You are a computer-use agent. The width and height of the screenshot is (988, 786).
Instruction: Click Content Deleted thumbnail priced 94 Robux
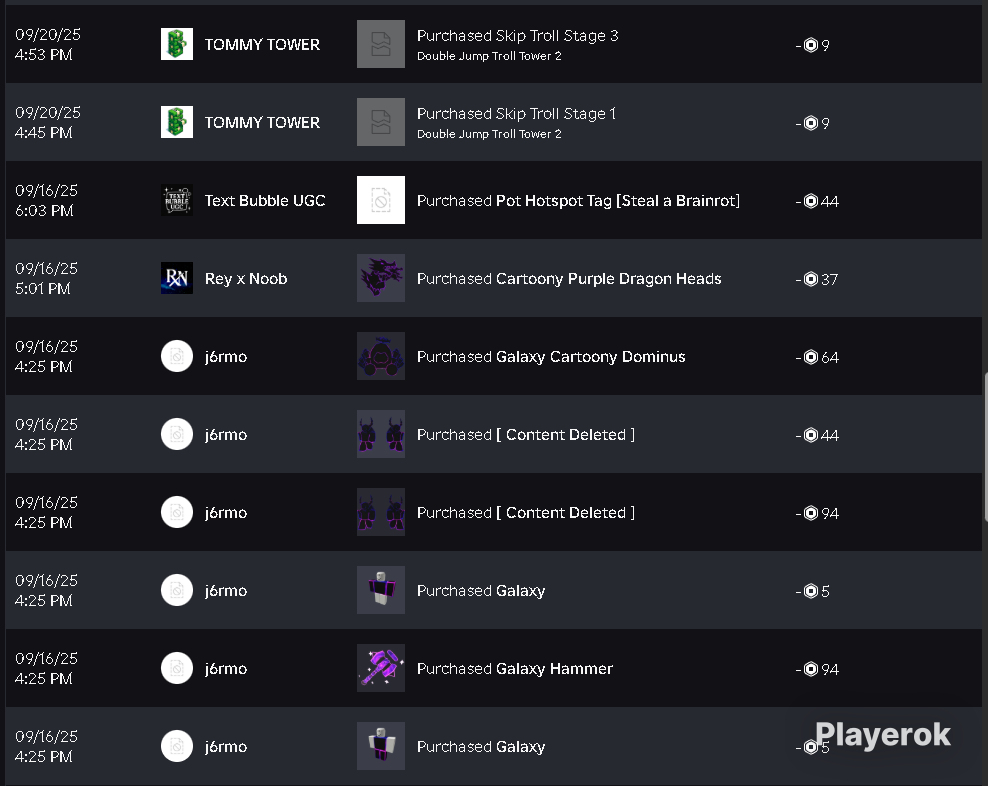click(x=381, y=512)
